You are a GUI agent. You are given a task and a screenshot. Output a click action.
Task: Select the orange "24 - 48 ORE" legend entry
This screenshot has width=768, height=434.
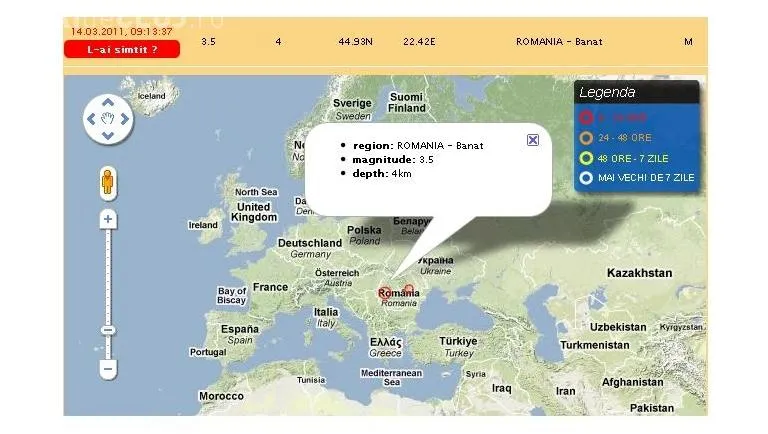[625, 137]
